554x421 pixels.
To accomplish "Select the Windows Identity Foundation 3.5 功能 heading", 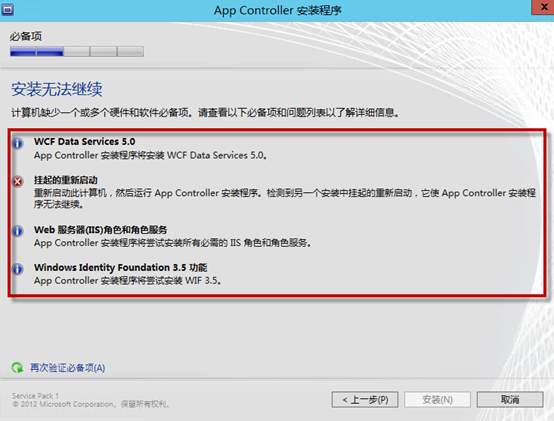I will click(120, 267).
